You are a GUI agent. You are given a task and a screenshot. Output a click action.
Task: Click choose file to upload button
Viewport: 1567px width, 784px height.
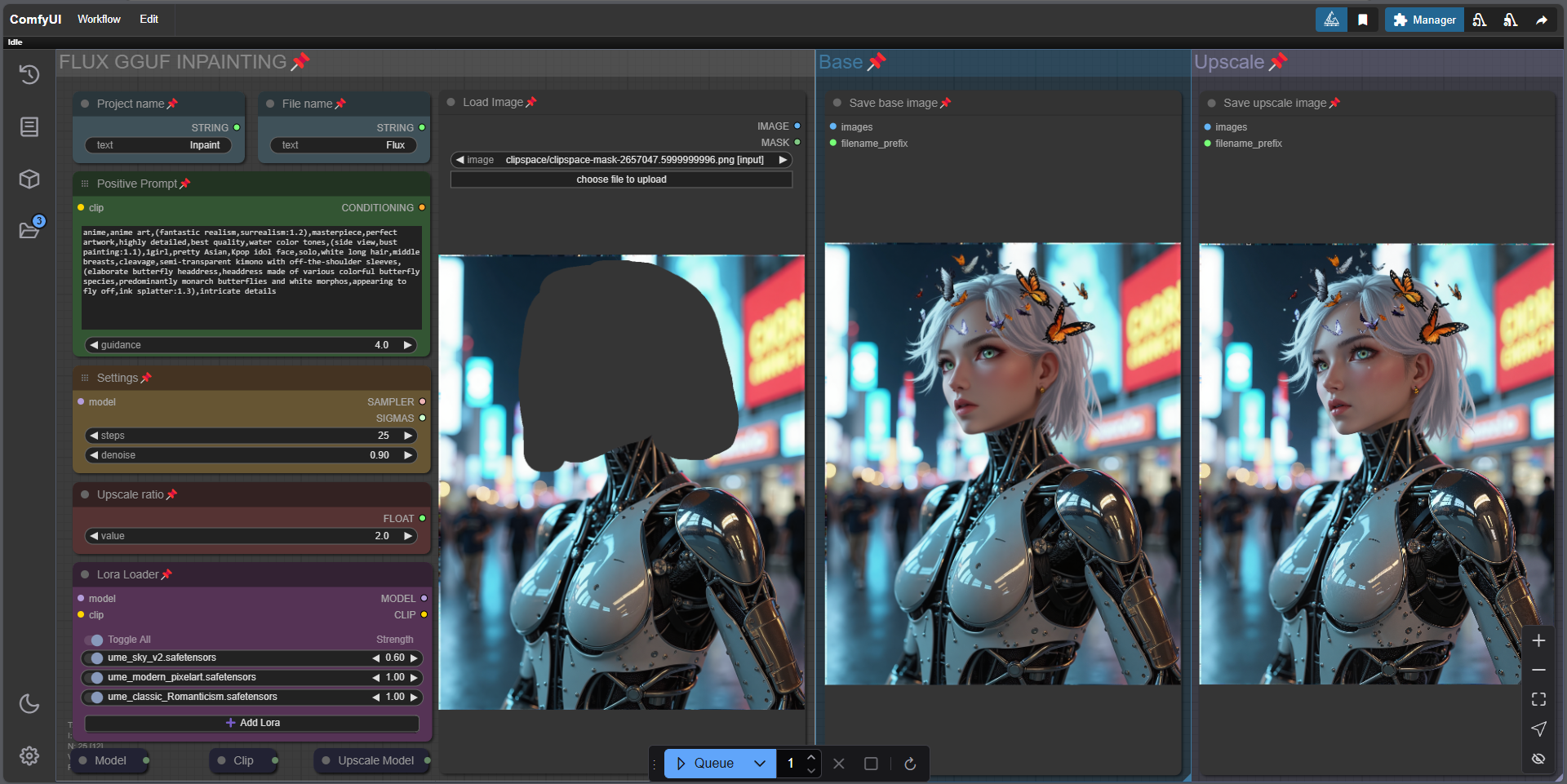click(x=621, y=179)
